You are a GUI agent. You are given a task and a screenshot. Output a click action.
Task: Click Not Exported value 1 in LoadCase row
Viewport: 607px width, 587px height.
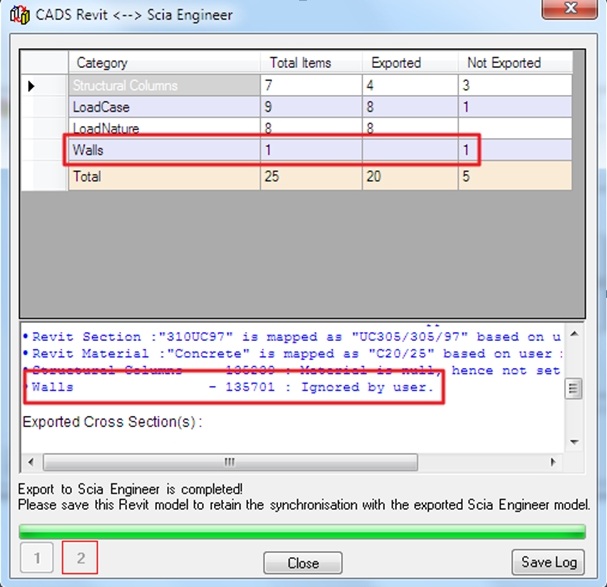(x=515, y=107)
